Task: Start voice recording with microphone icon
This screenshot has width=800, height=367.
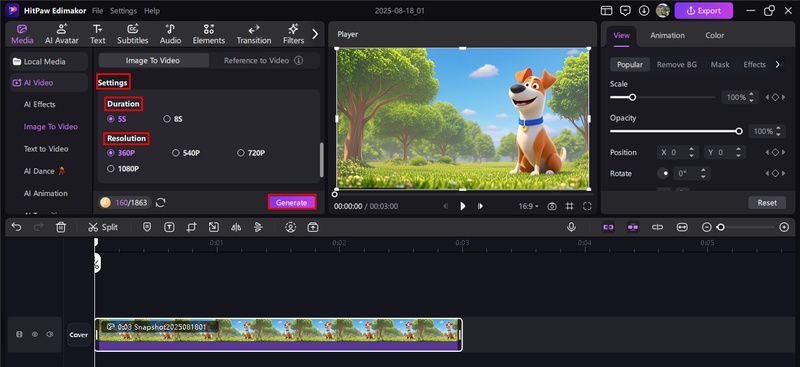Action: (x=571, y=227)
